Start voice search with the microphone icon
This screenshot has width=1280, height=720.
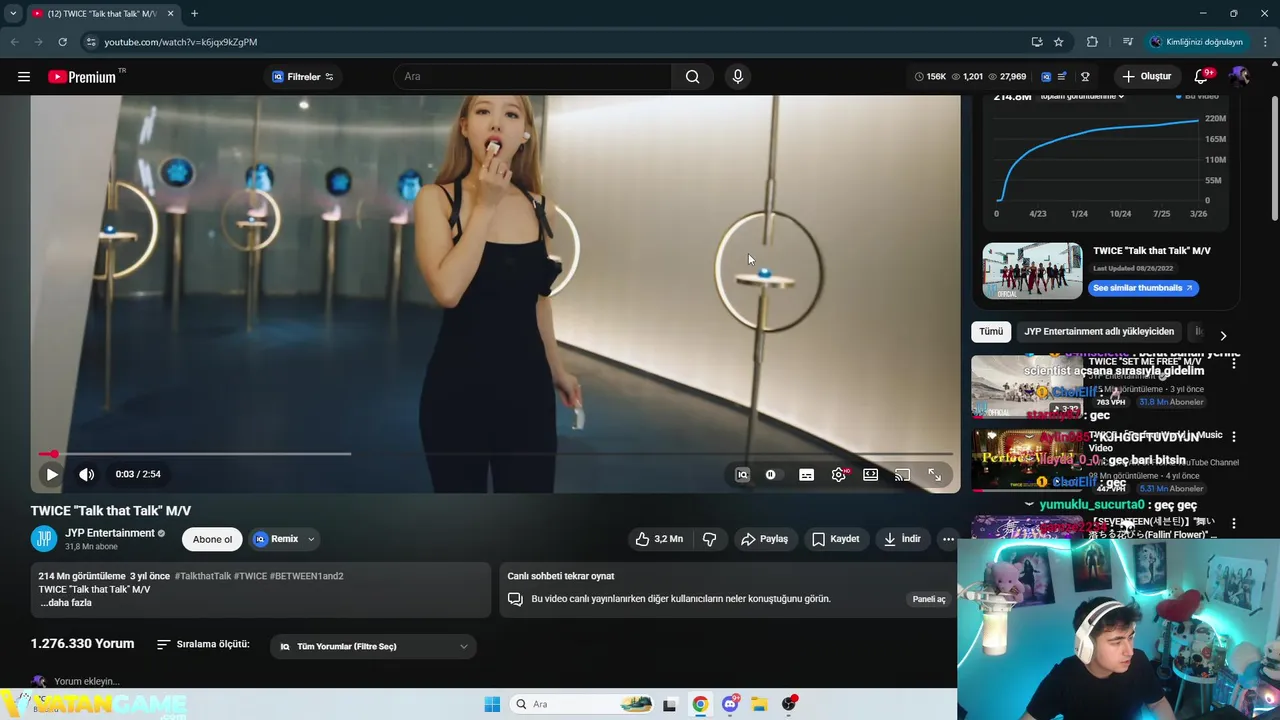[738, 77]
